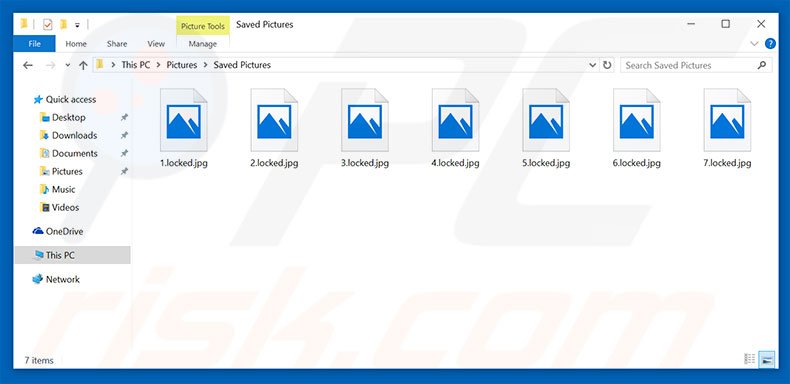Screen dimensions: 790x384
Task: Open the address bar history dropdown
Action: (x=592, y=65)
